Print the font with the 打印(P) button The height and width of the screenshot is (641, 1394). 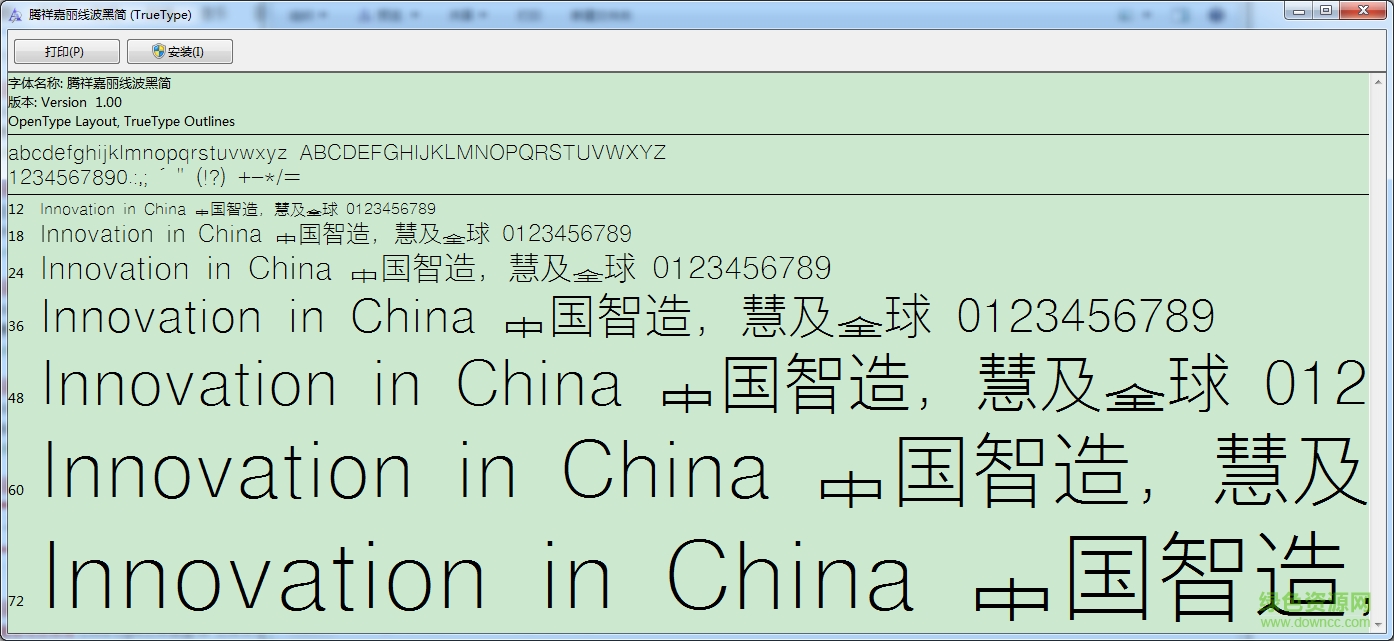(64, 51)
